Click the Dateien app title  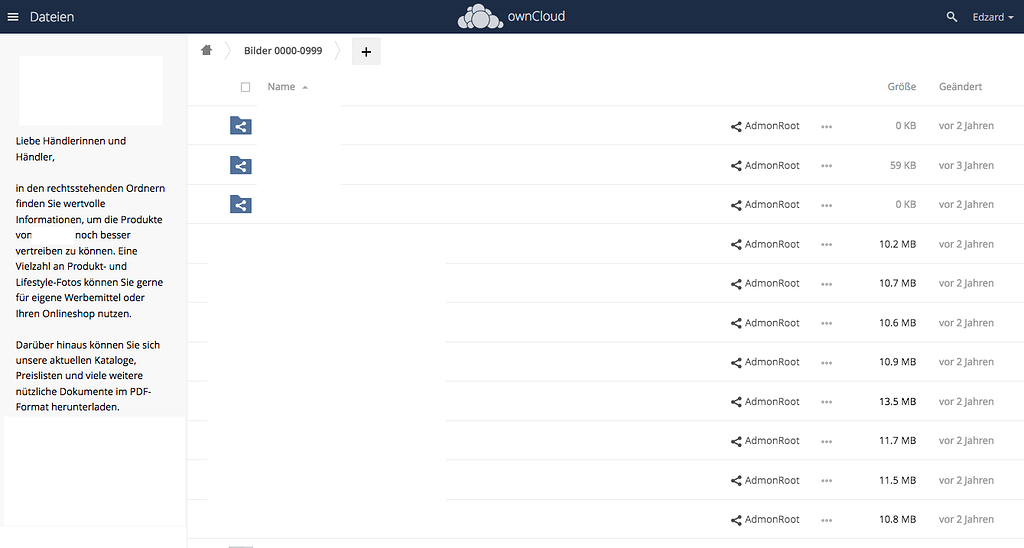tap(52, 17)
